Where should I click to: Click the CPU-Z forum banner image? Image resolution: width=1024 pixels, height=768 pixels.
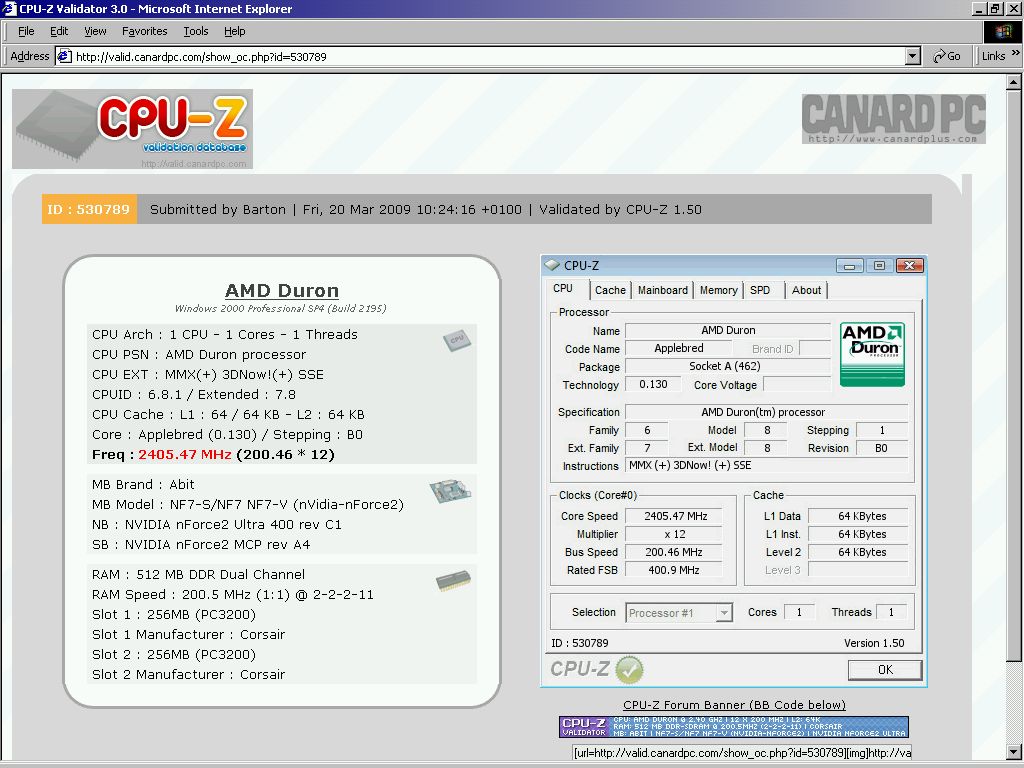click(x=733, y=727)
